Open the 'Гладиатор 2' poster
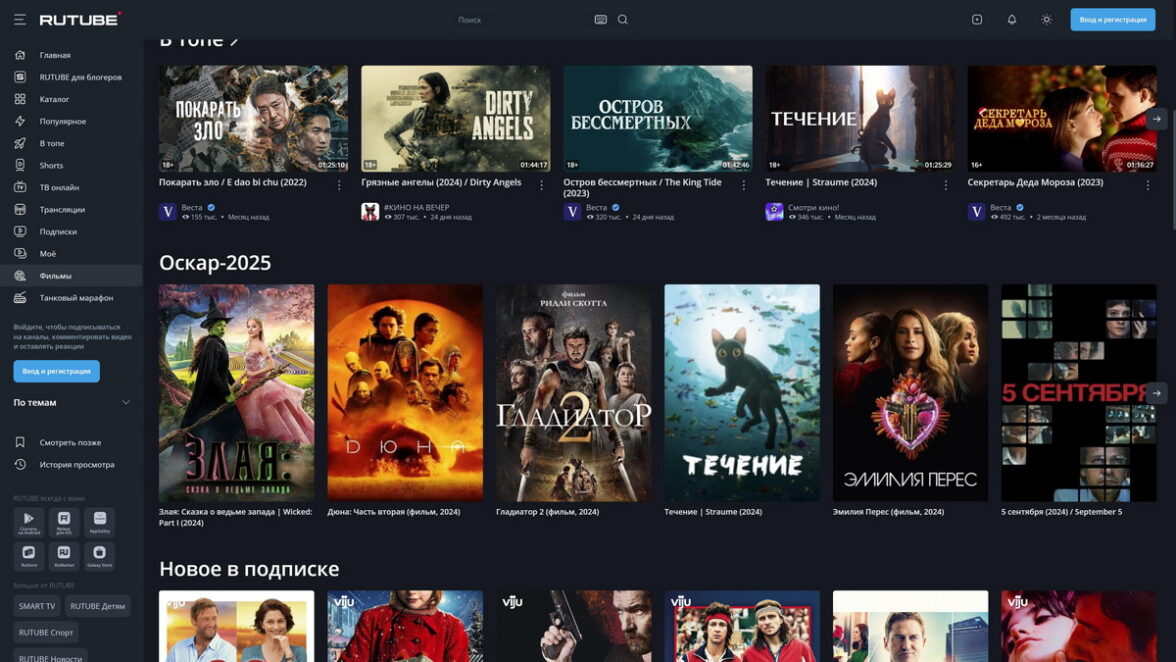Image resolution: width=1176 pixels, height=662 pixels. (x=574, y=392)
